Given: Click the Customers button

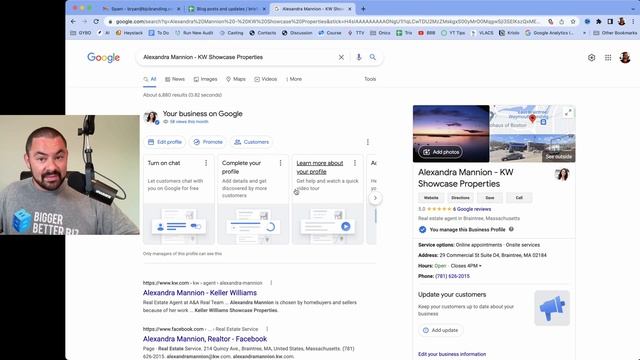Looking at the screenshot, I should pyautogui.click(x=251, y=142).
